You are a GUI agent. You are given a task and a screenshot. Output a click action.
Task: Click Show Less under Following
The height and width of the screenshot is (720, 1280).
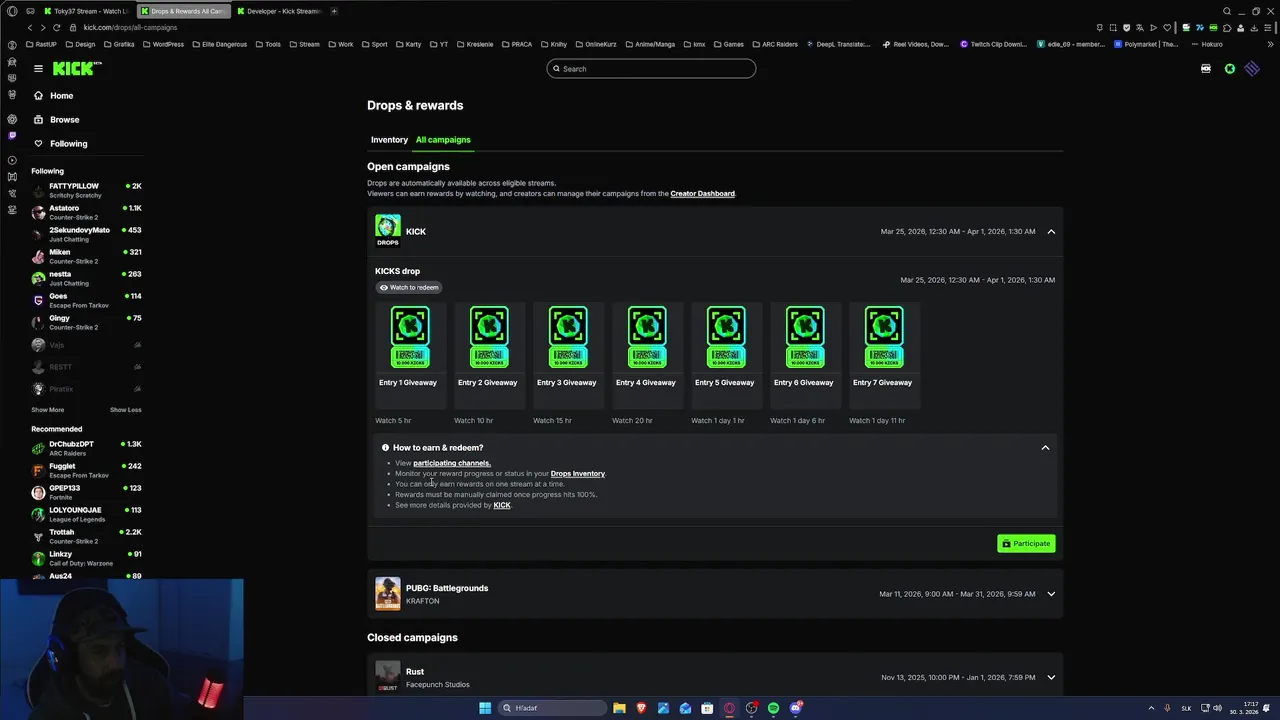[x=126, y=410]
